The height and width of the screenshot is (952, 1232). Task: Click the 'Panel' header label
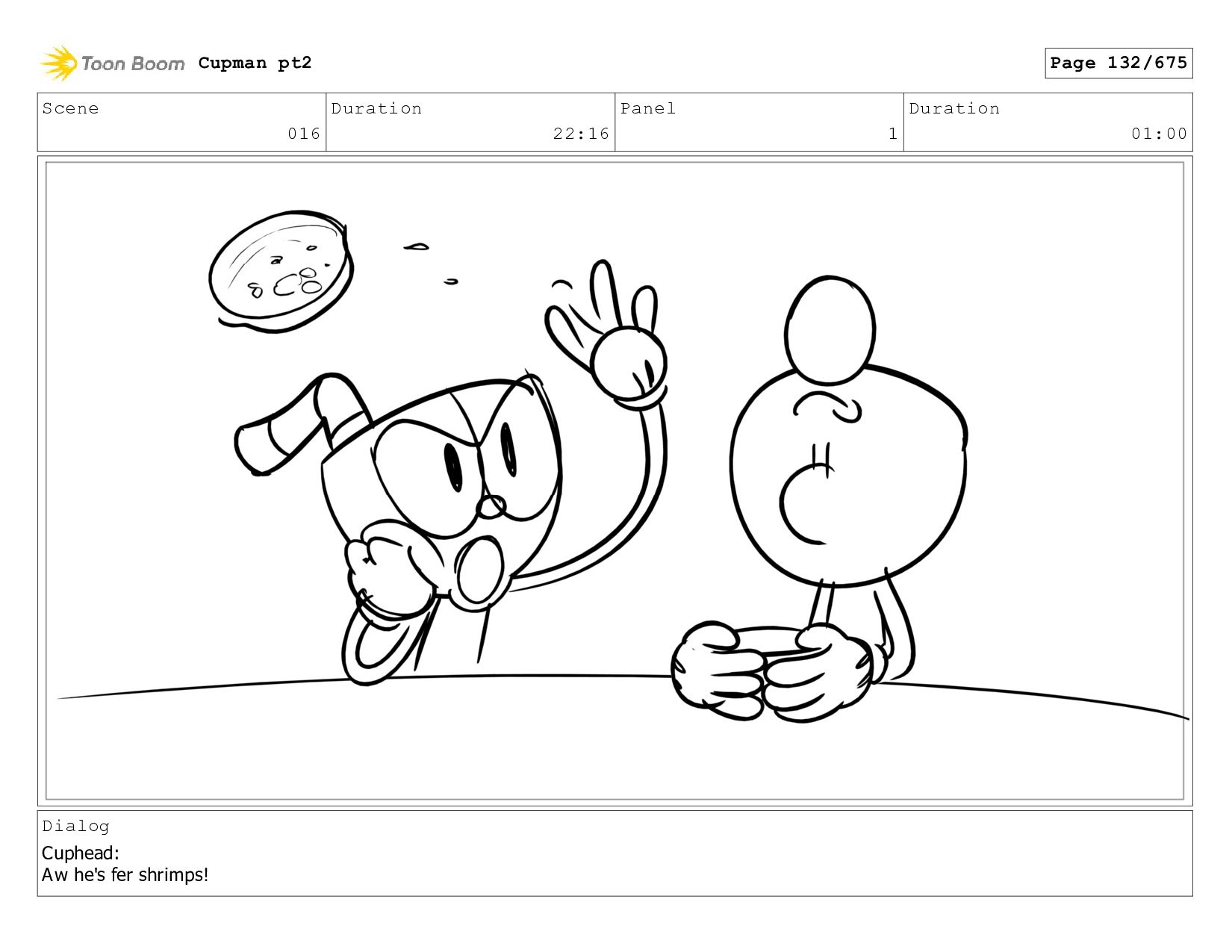coord(648,108)
